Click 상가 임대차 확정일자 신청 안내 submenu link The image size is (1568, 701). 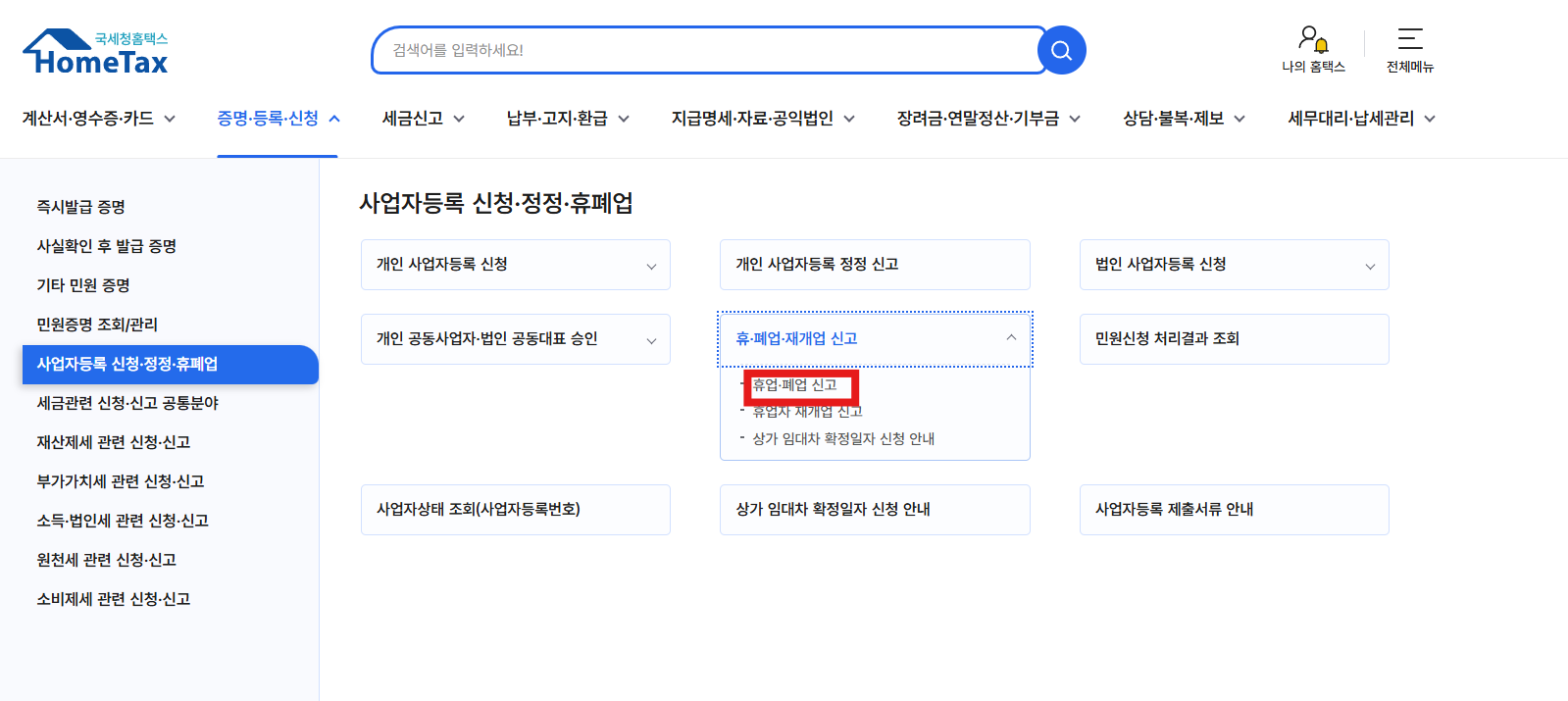coord(843,439)
